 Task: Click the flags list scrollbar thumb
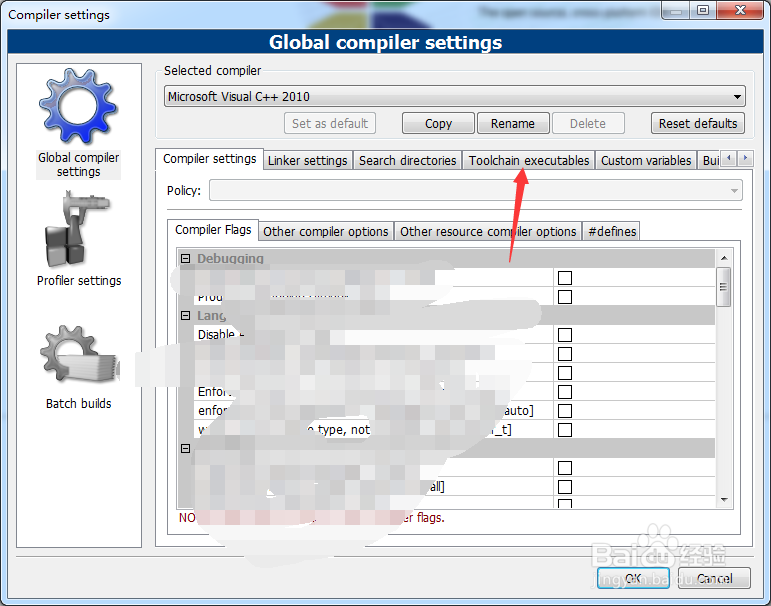click(x=724, y=287)
